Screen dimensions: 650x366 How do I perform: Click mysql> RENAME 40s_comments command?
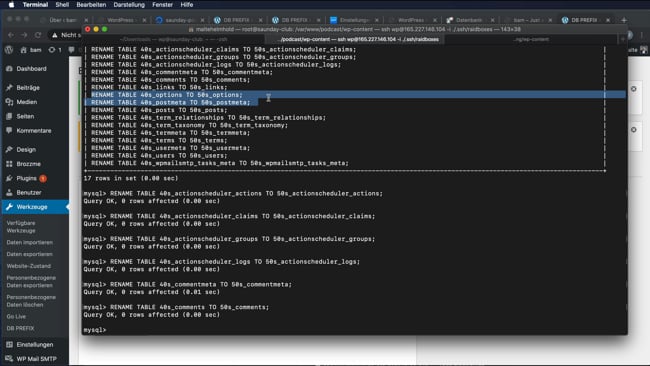coord(176,308)
